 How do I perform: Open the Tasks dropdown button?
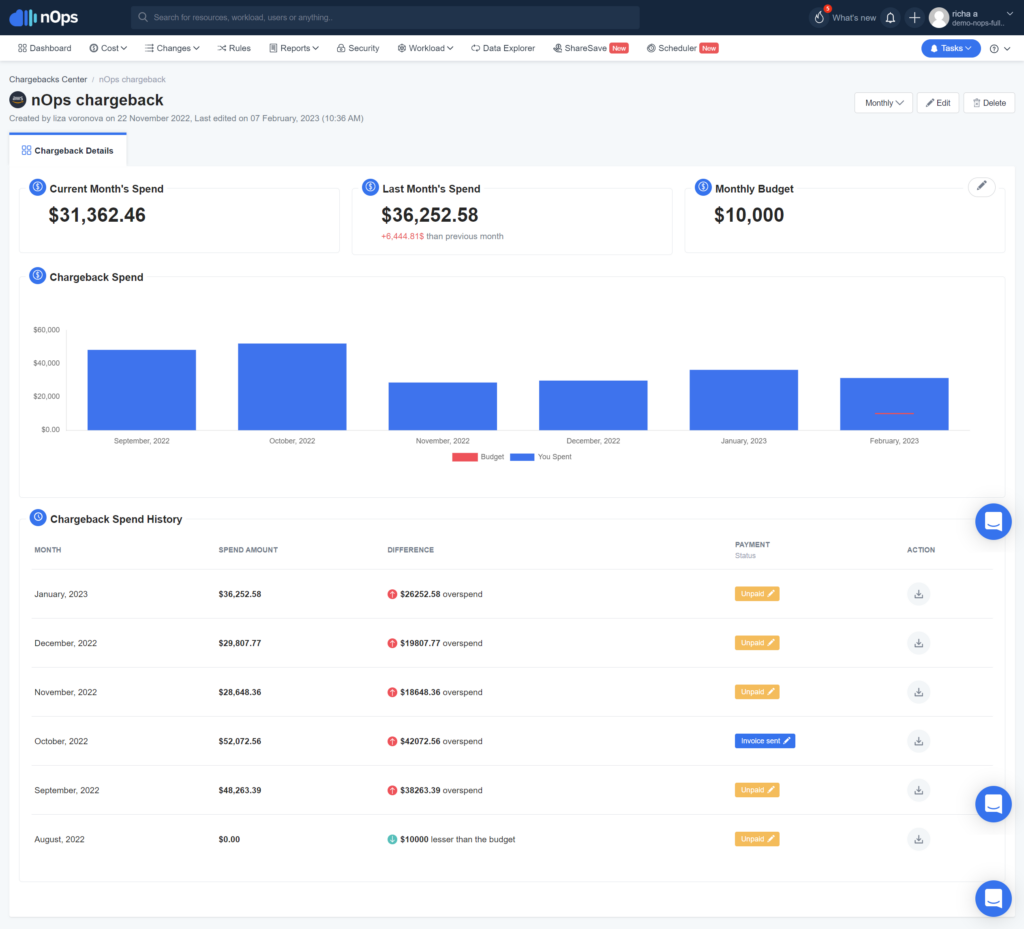(950, 48)
